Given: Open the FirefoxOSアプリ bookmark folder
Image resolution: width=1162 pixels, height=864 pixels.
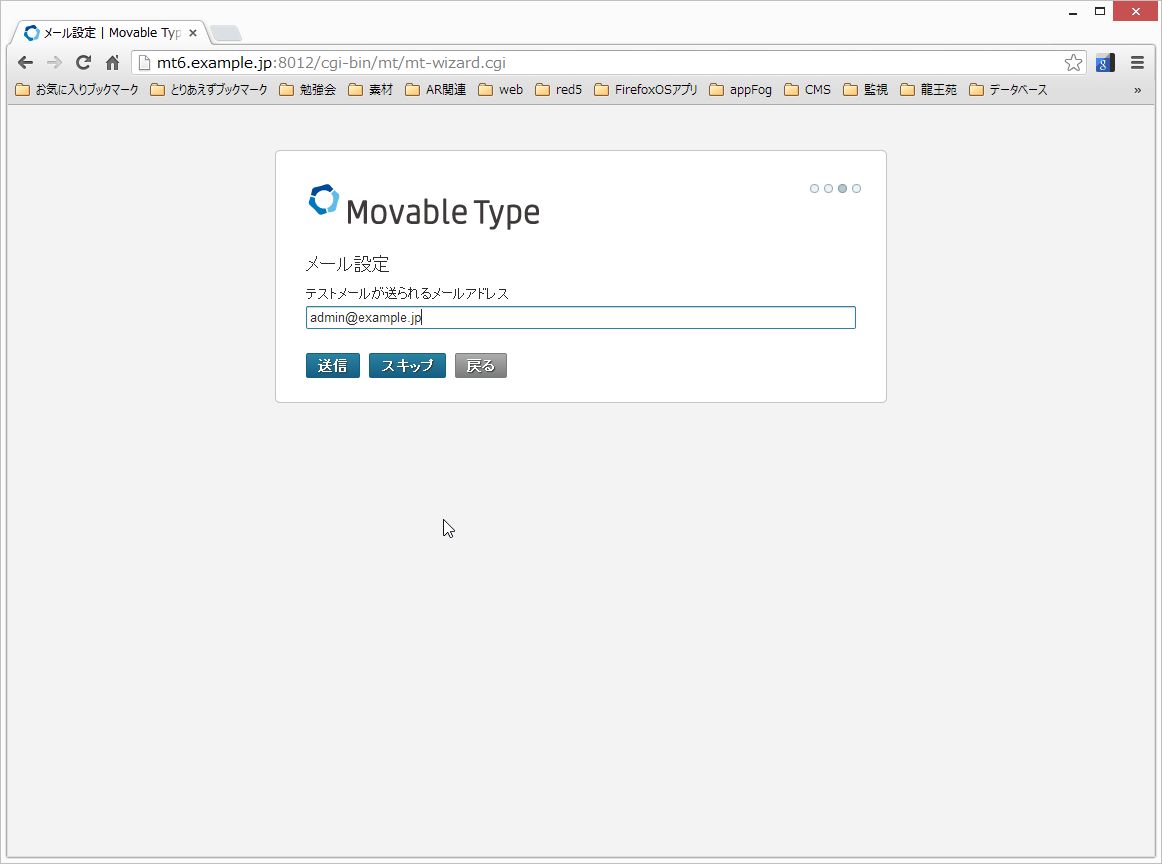Looking at the screenshot, I should [646, 90].
